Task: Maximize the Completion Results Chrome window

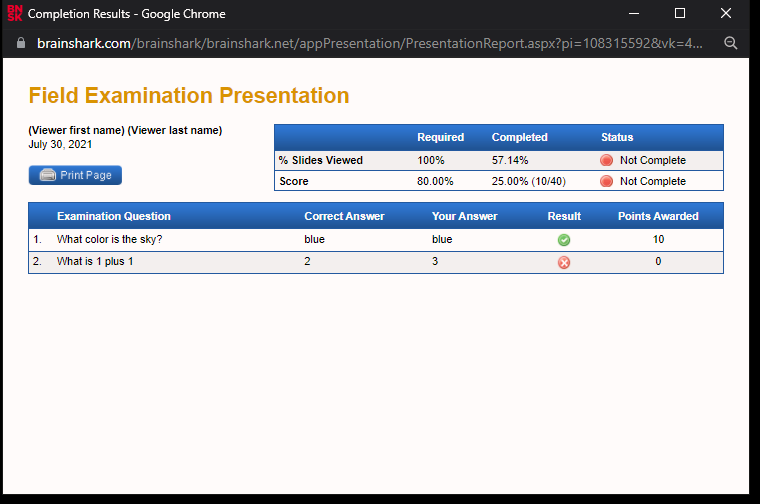Action: pyautogui.click(x=680, y=14)
